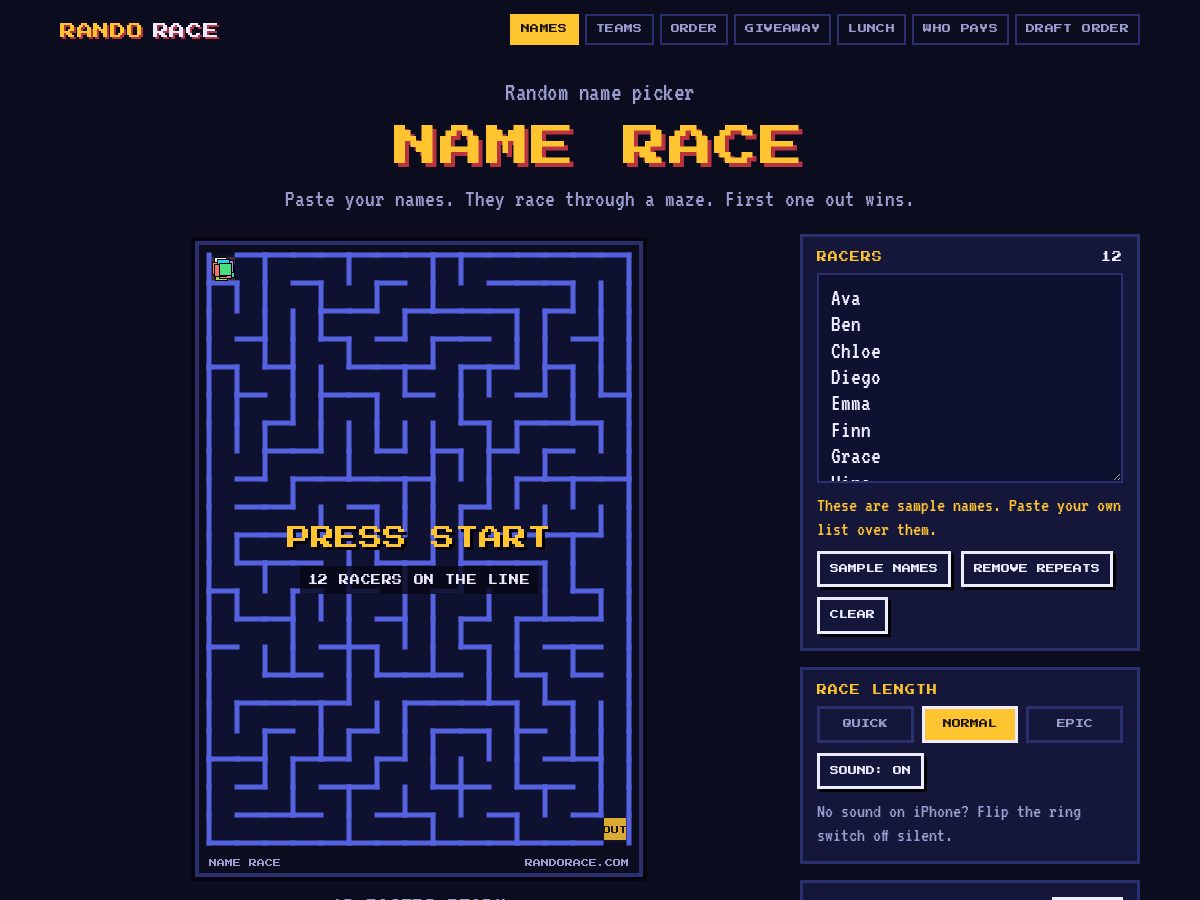This screenshot has width=1200, height=900.
Task: Click the yellow OUT exit marker in maze
Action: pos(615,829)
